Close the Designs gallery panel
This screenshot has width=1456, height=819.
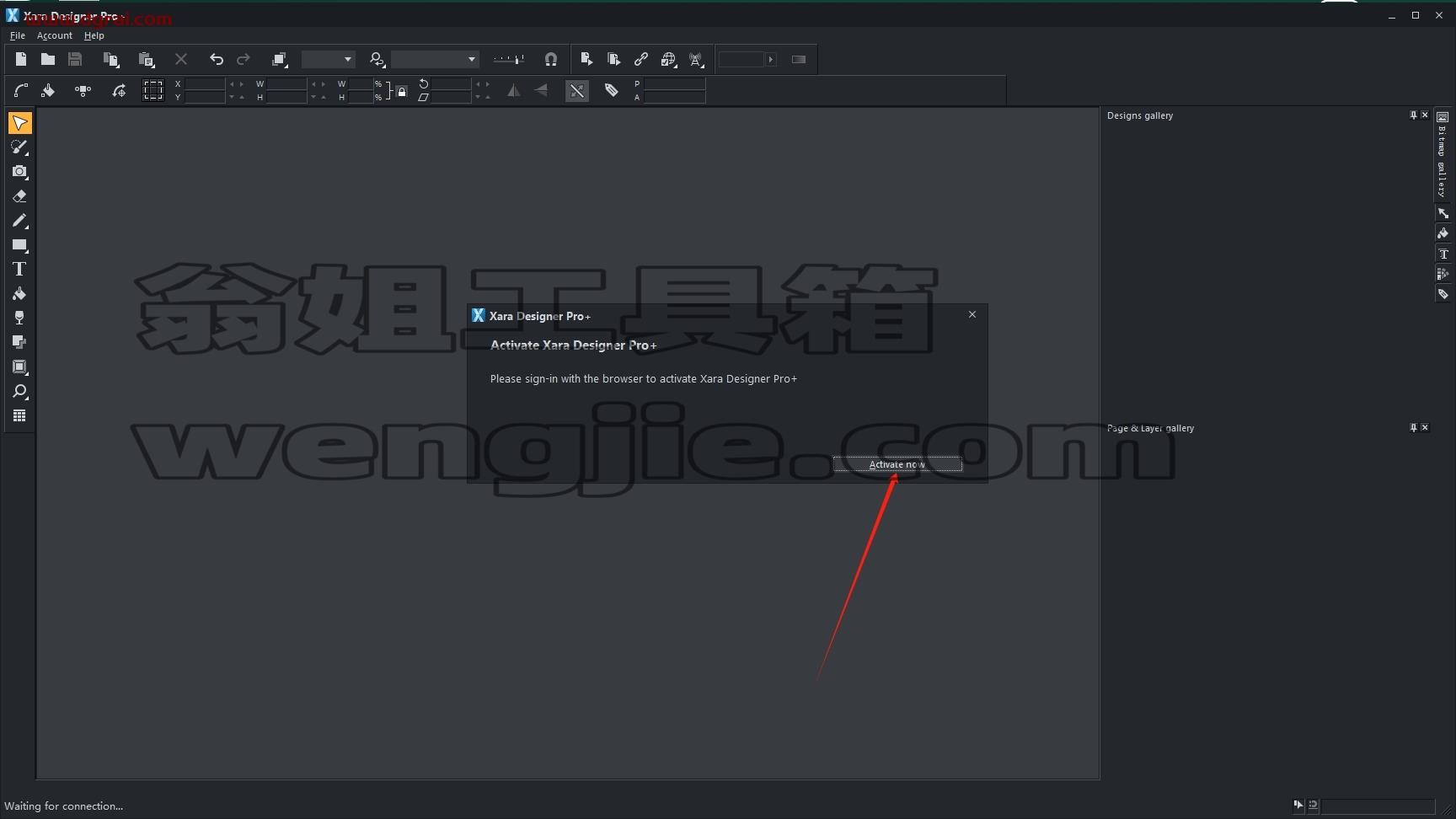[1425, 115]
